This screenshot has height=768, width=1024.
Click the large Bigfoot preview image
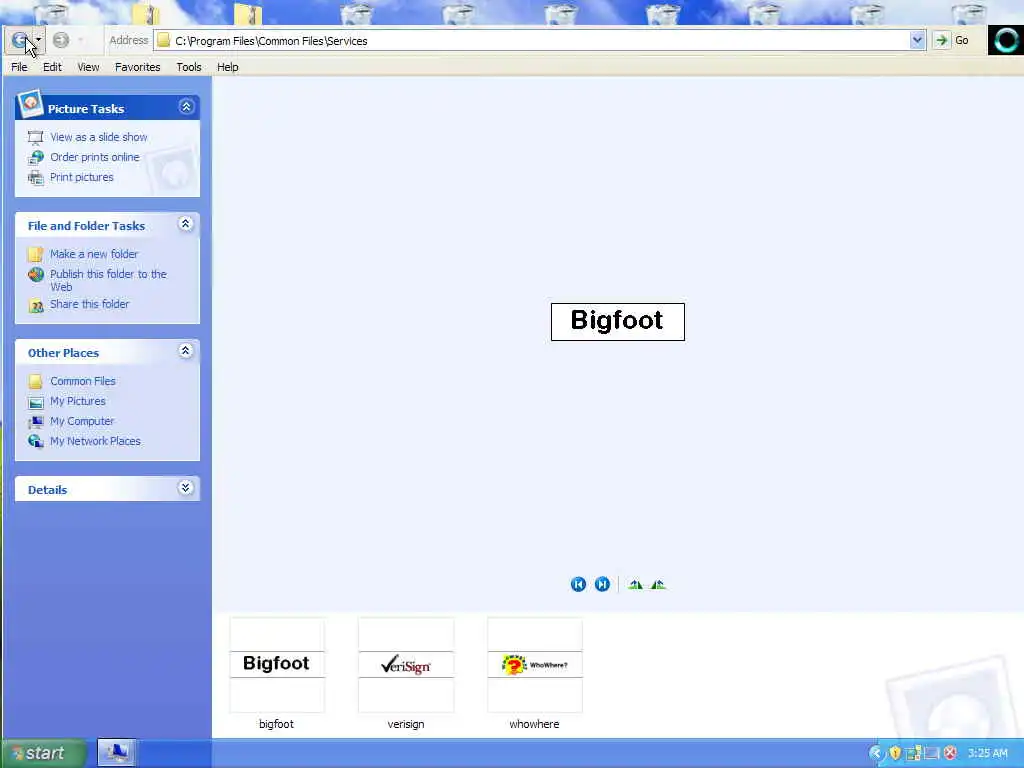(618, 322)
